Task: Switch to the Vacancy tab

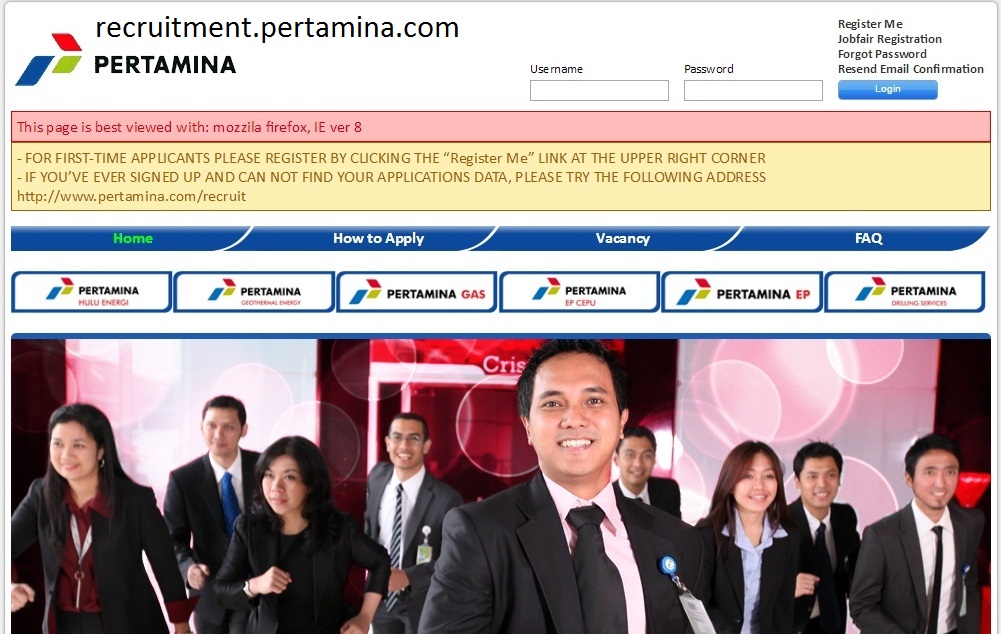Action: 622,238
